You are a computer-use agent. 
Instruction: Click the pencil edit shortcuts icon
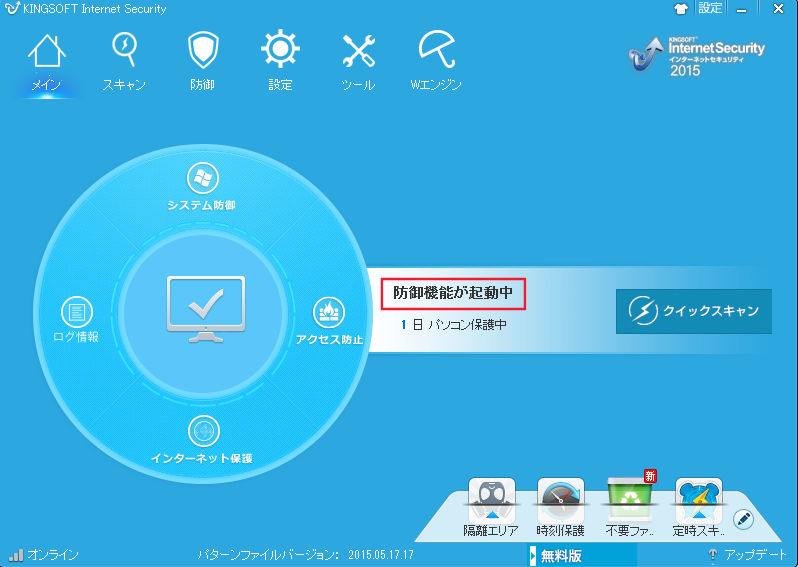tap(744, 519)
